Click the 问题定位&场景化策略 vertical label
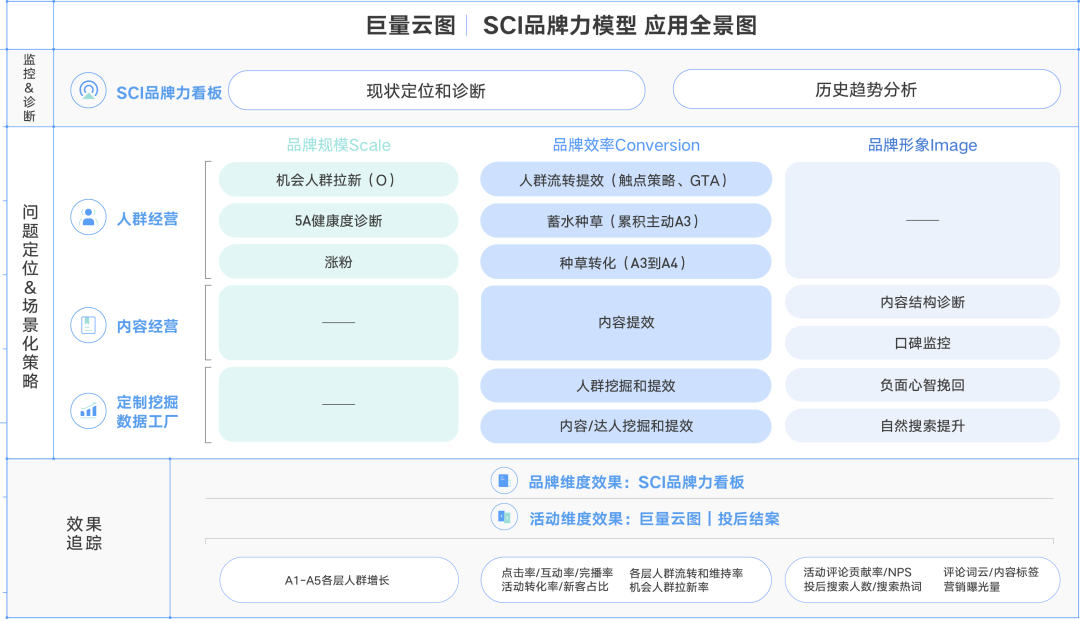The height and width of the screenshot is (619, 1080). tap(30, 296)
